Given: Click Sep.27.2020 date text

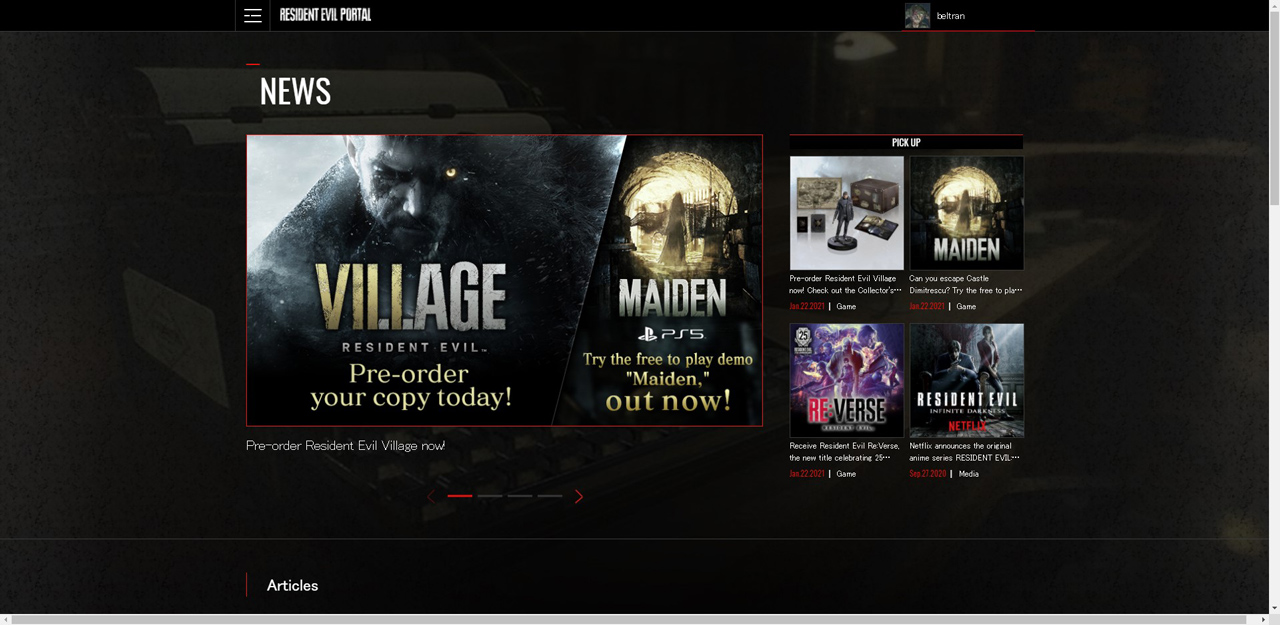Looking at the screenshot, I should coord(928,474).
